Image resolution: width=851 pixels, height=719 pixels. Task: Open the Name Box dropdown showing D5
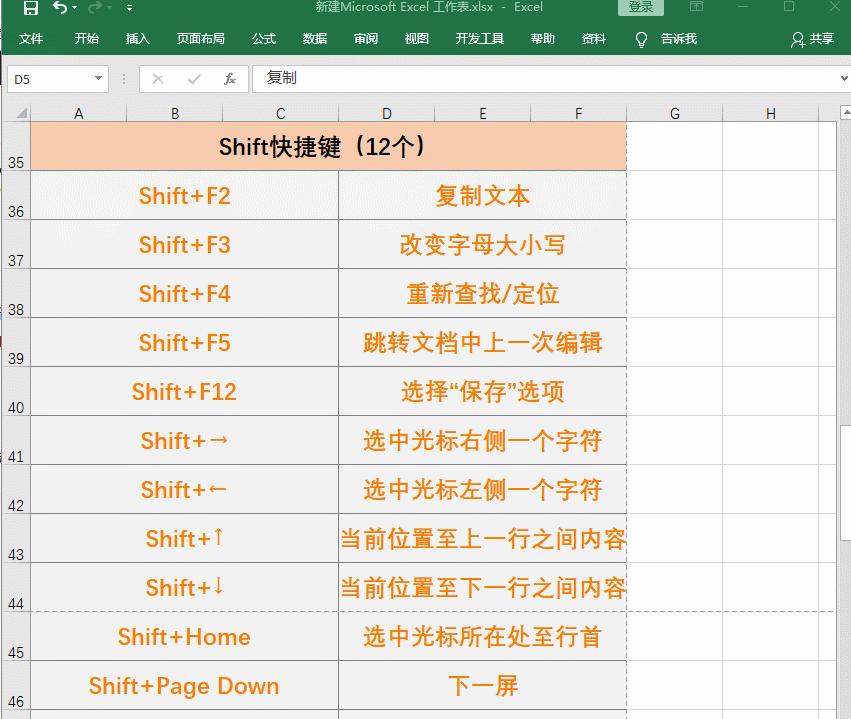(98, 77)
